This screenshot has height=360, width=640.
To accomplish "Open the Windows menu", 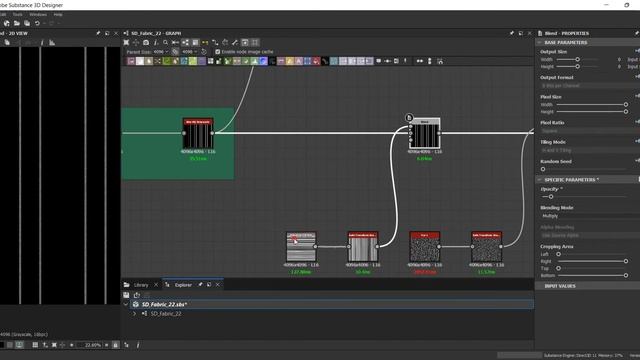I will (38, 14).
